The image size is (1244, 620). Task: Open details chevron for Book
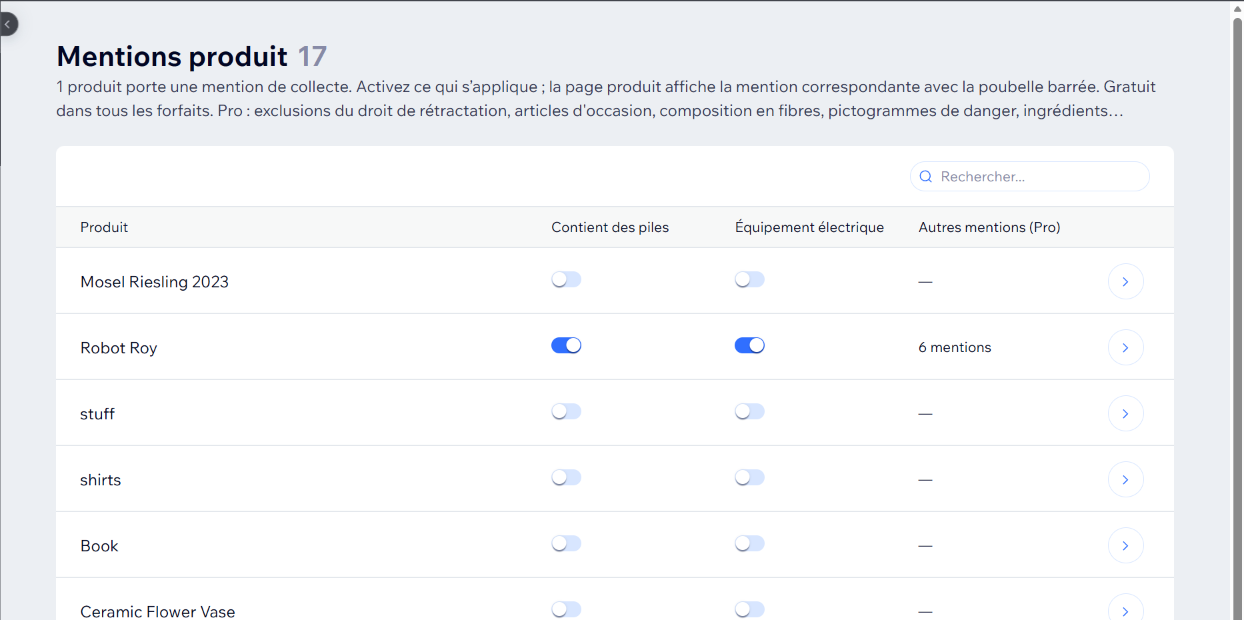[x=1126, y=546]
